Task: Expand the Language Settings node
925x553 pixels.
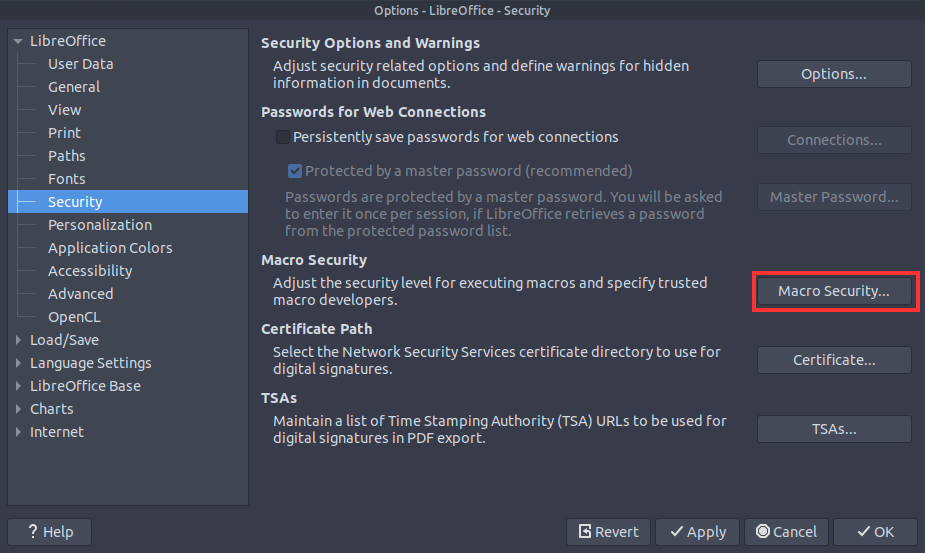Action: click(x=18, y=363)
